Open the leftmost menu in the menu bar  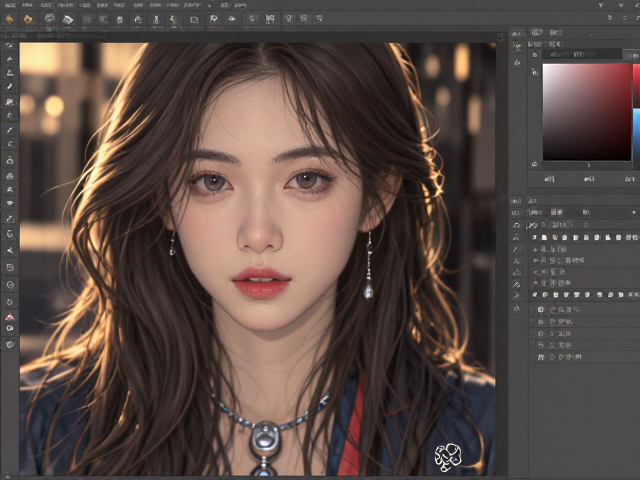pyautogui.click(x=10, y=5)
